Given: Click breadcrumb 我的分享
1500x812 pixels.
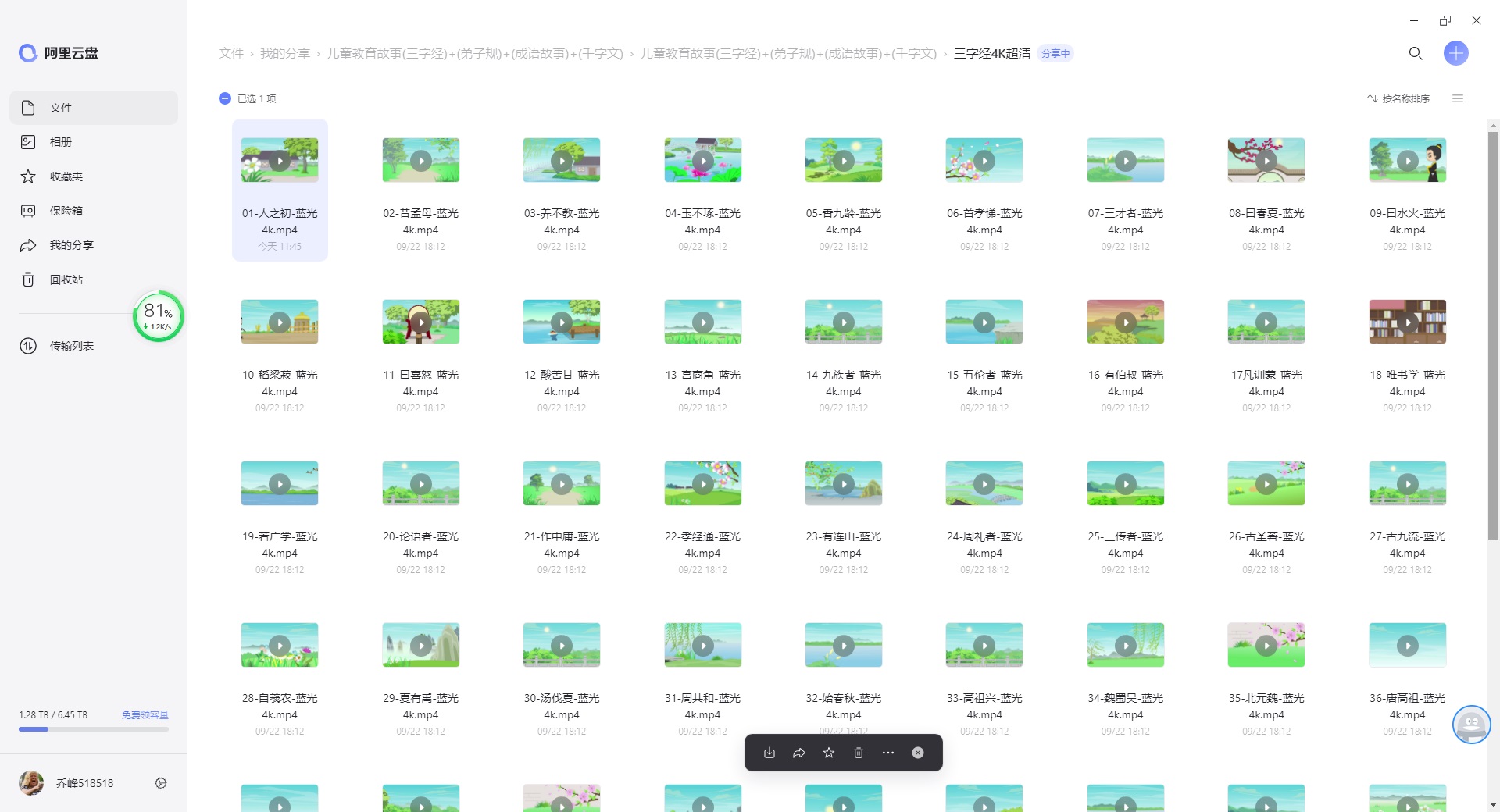Looking at the screenshot, I should click(x=285, y=53).
